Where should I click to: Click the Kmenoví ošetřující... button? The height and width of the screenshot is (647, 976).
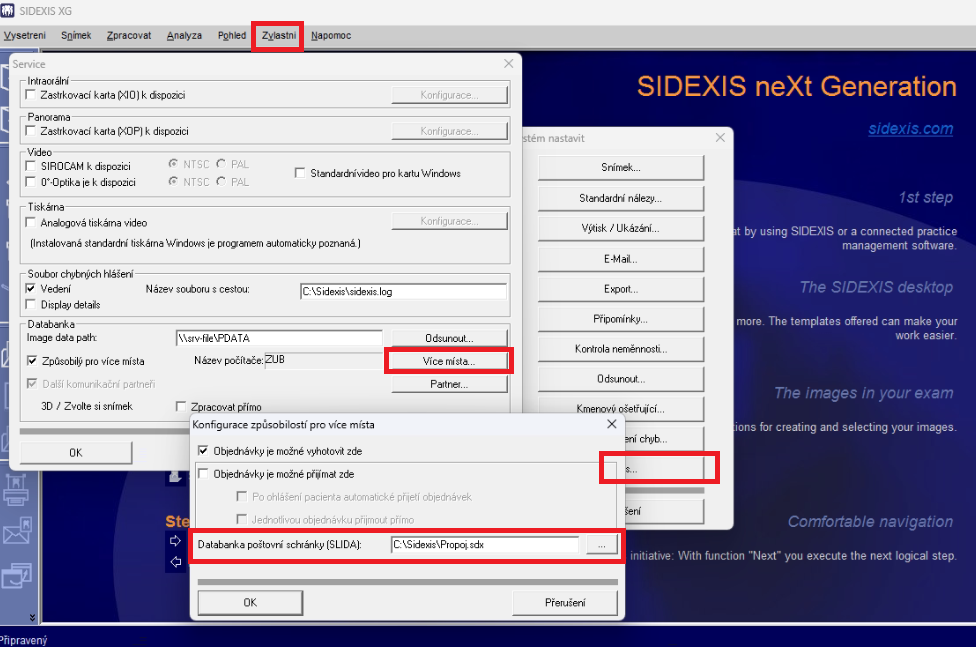[x=621, y=409]
